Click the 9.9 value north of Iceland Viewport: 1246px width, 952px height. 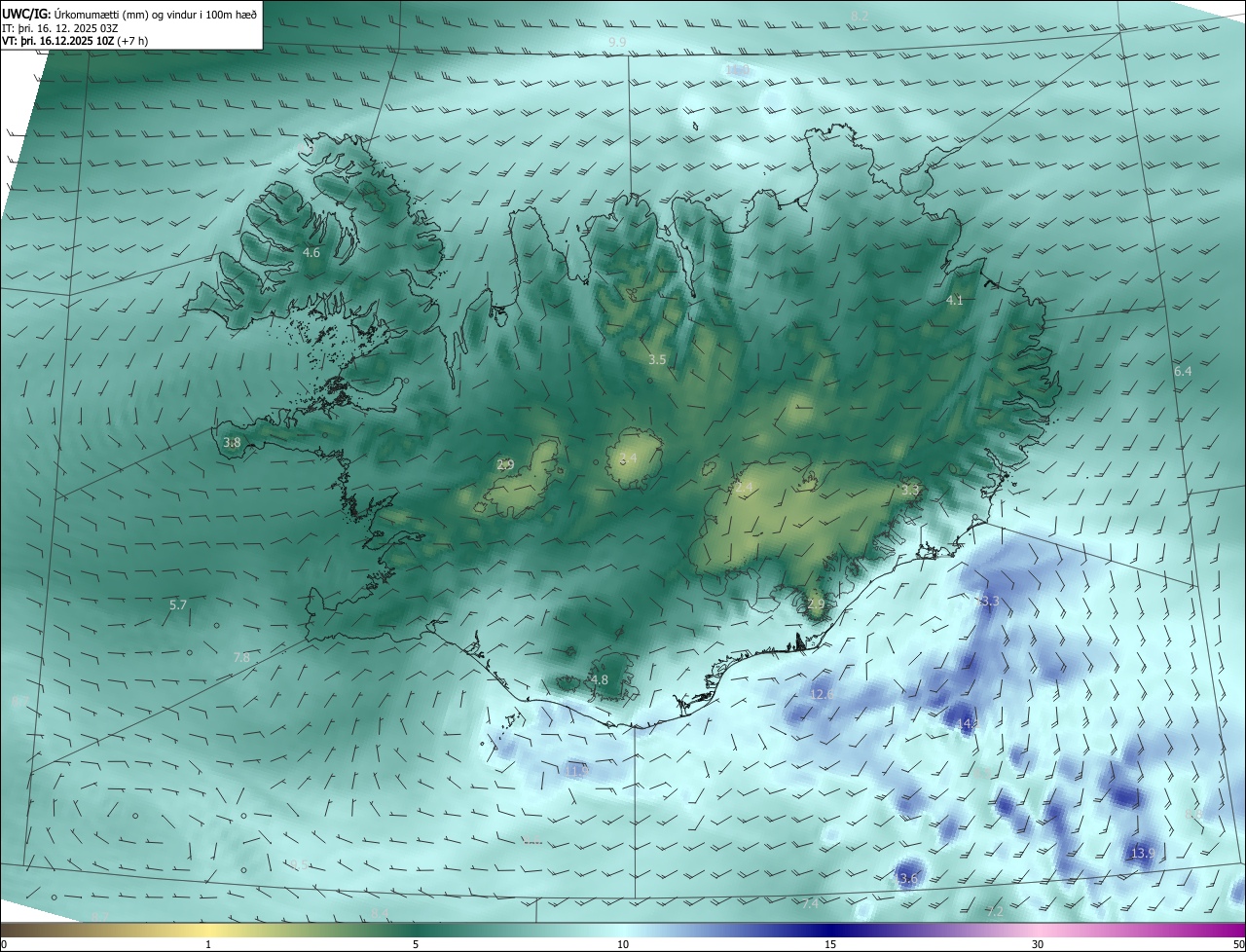(x=617, y=42)
